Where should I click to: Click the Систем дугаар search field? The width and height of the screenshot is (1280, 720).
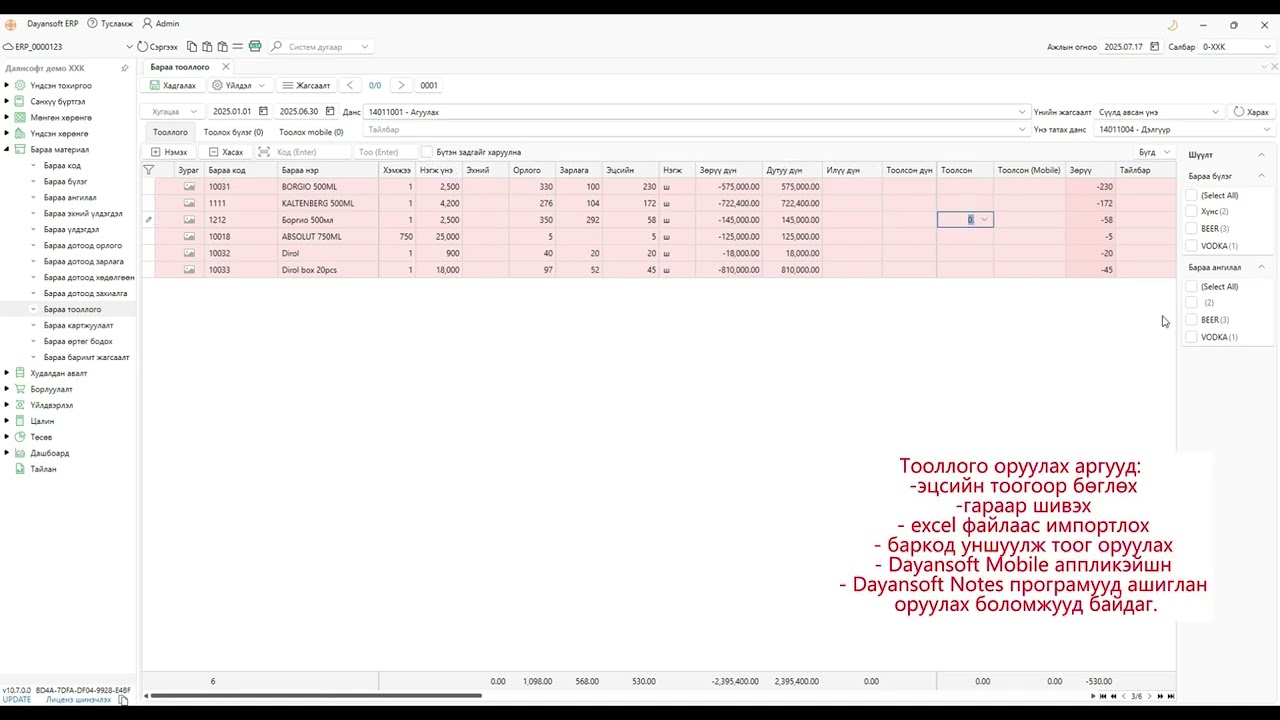pos(322,47)
